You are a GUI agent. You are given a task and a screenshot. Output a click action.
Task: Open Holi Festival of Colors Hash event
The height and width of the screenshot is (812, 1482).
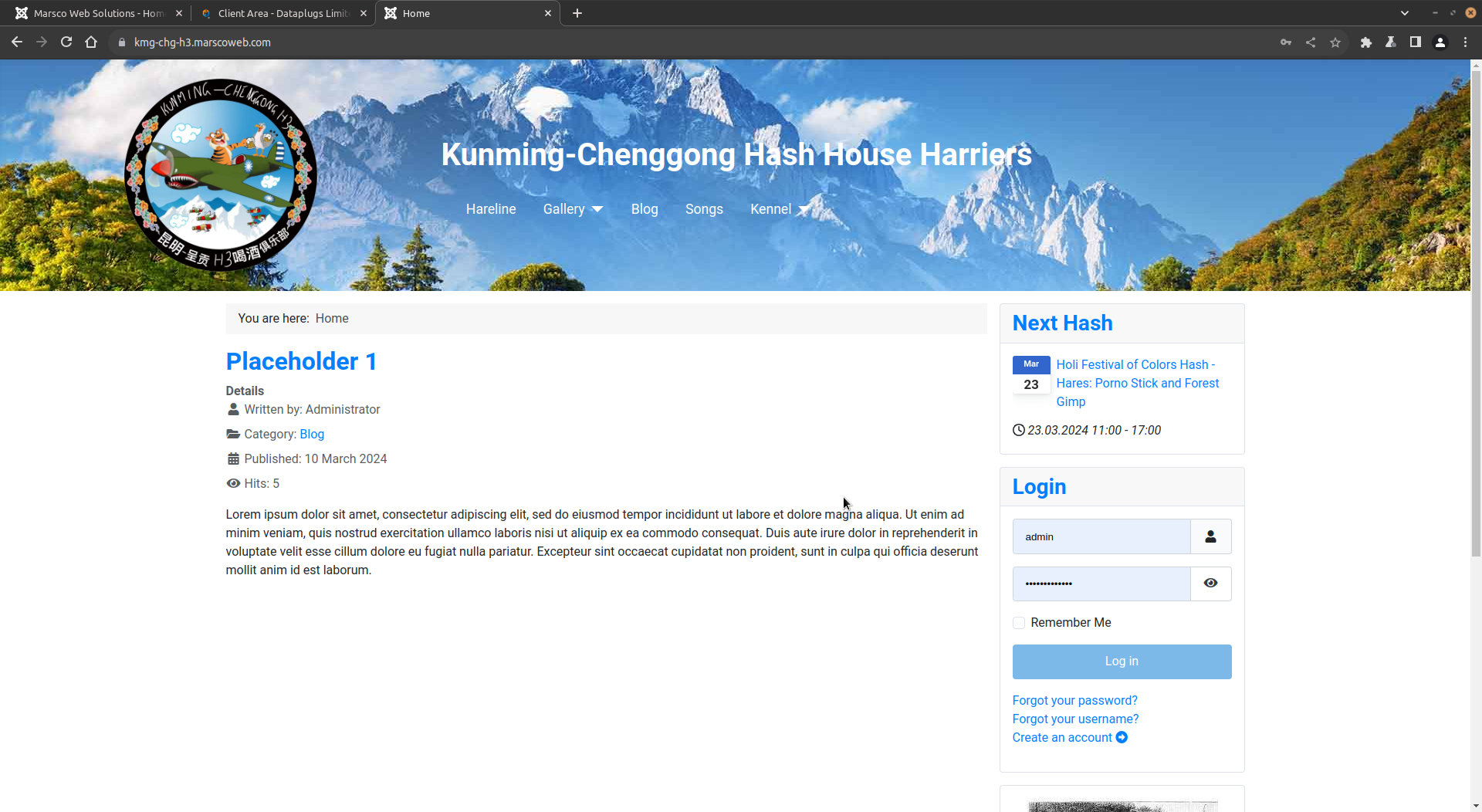[x=1138, y=383]
